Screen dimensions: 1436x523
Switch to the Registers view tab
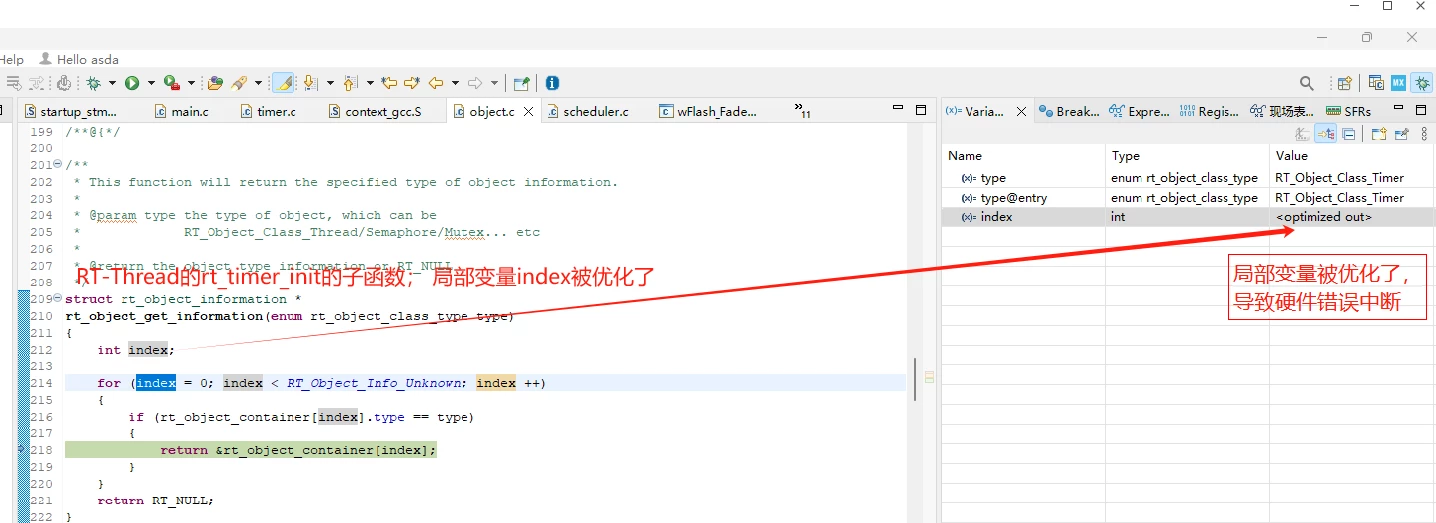(x=1209, y=112)
